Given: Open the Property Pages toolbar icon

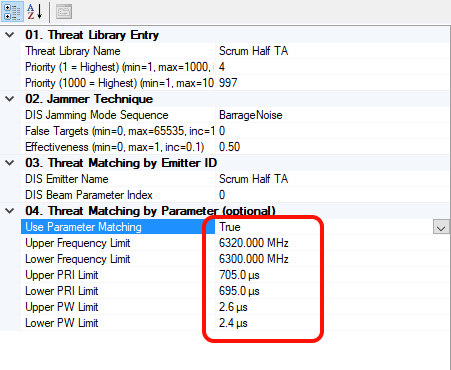Looking at the screenshot, I should (64, 12).
